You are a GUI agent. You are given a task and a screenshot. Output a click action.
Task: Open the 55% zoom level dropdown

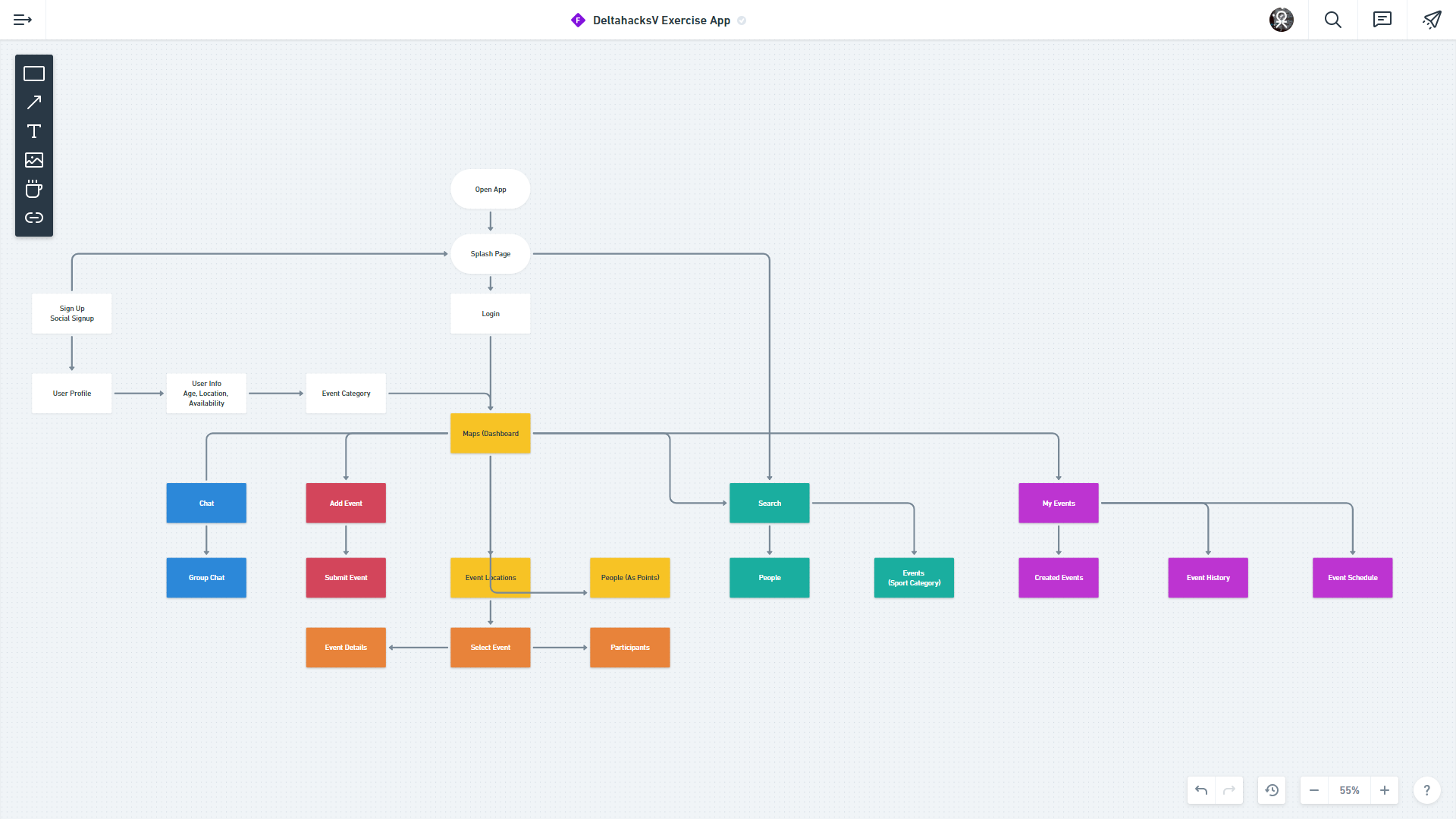[x=1349, y=790]
